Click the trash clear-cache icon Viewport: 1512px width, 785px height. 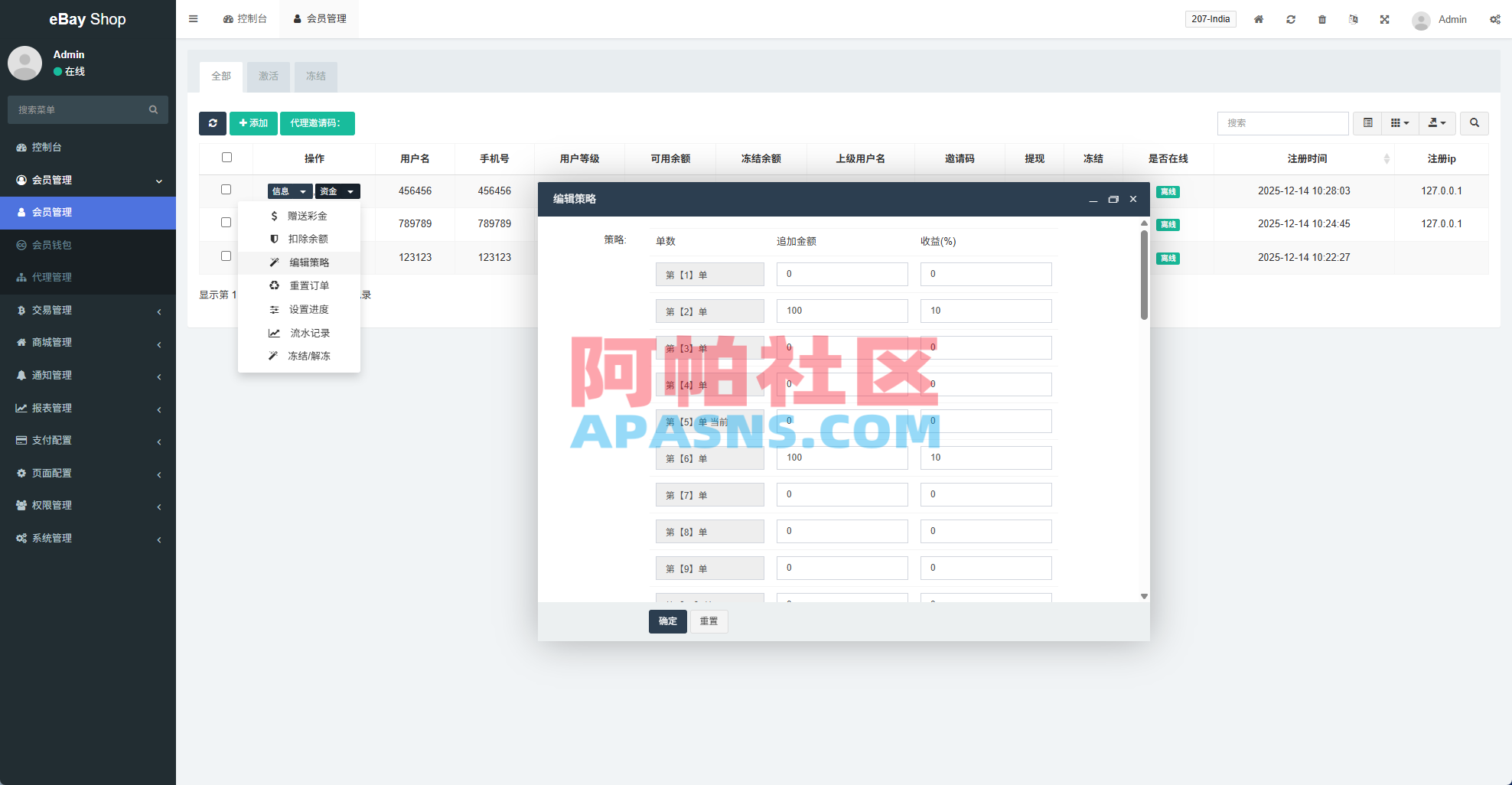click(x=1322, y=19)
